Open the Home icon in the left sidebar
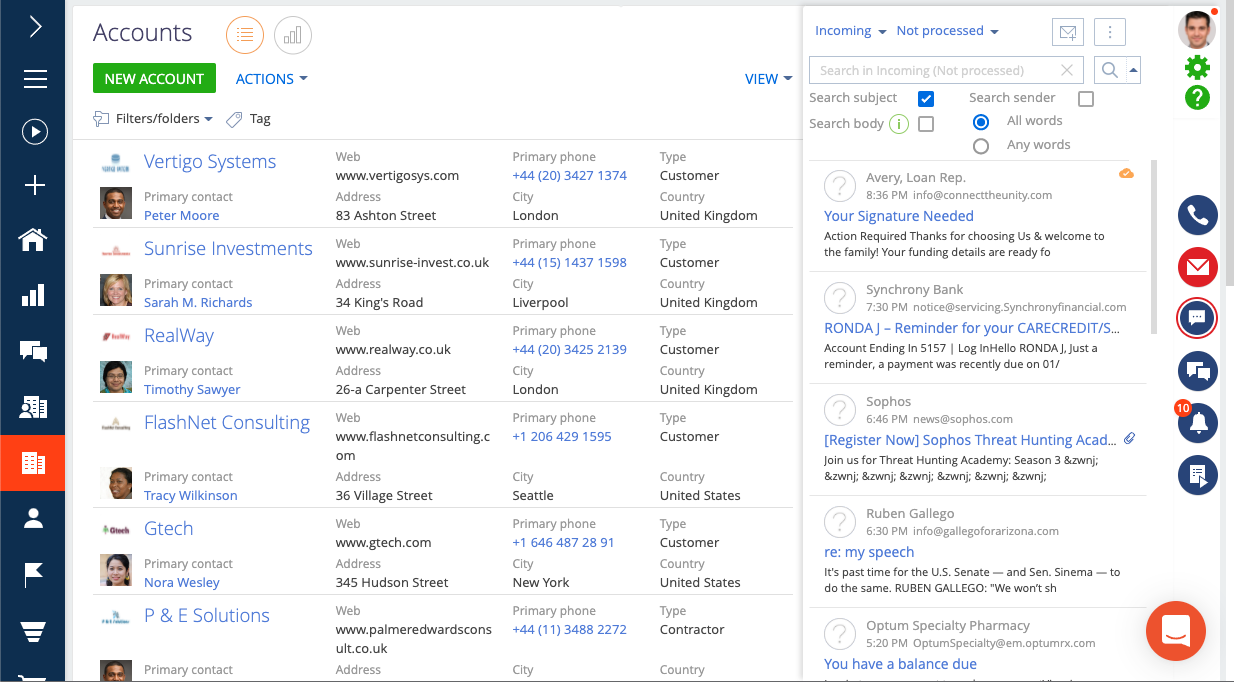Screen dimensions: 1234x682 33,240
